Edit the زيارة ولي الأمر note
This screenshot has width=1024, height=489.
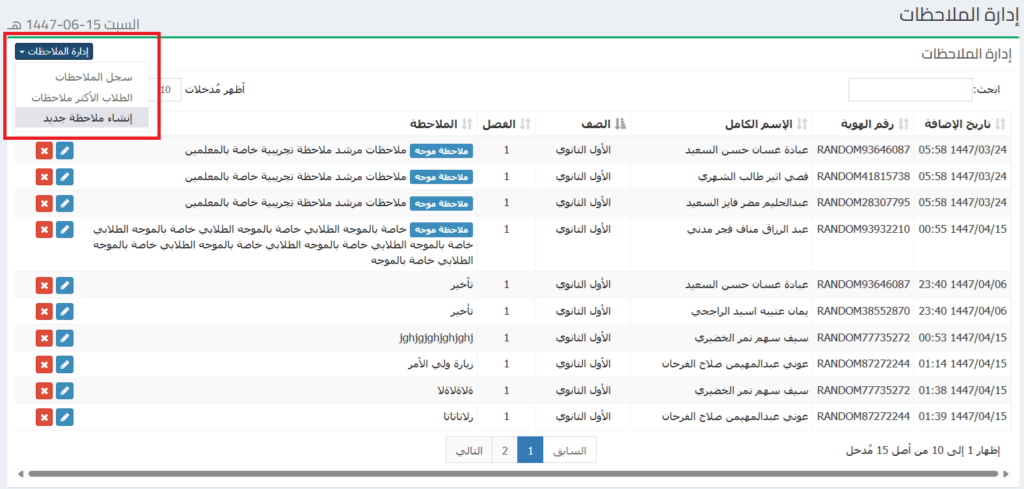(65, 364)
